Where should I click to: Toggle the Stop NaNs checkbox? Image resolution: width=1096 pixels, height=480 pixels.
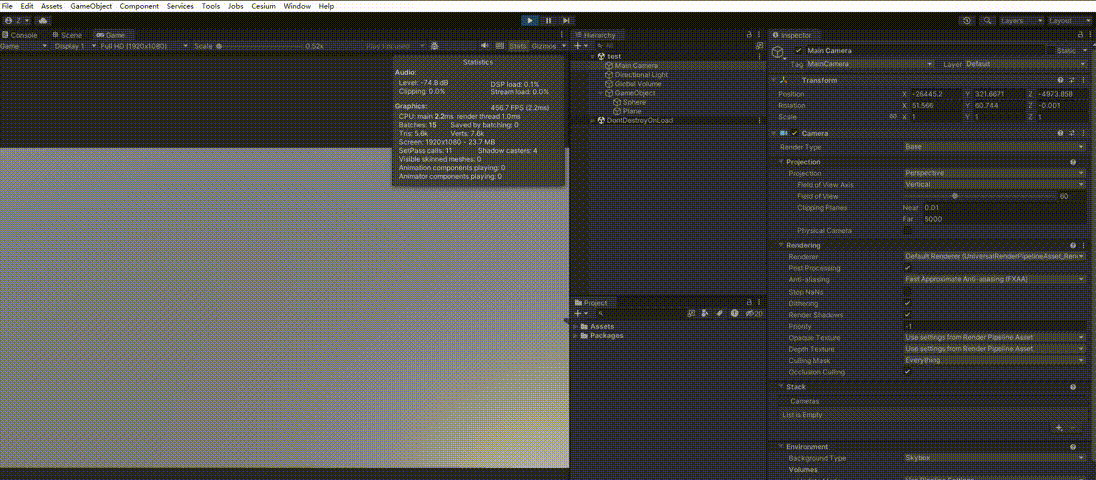[x=907, y=291]
